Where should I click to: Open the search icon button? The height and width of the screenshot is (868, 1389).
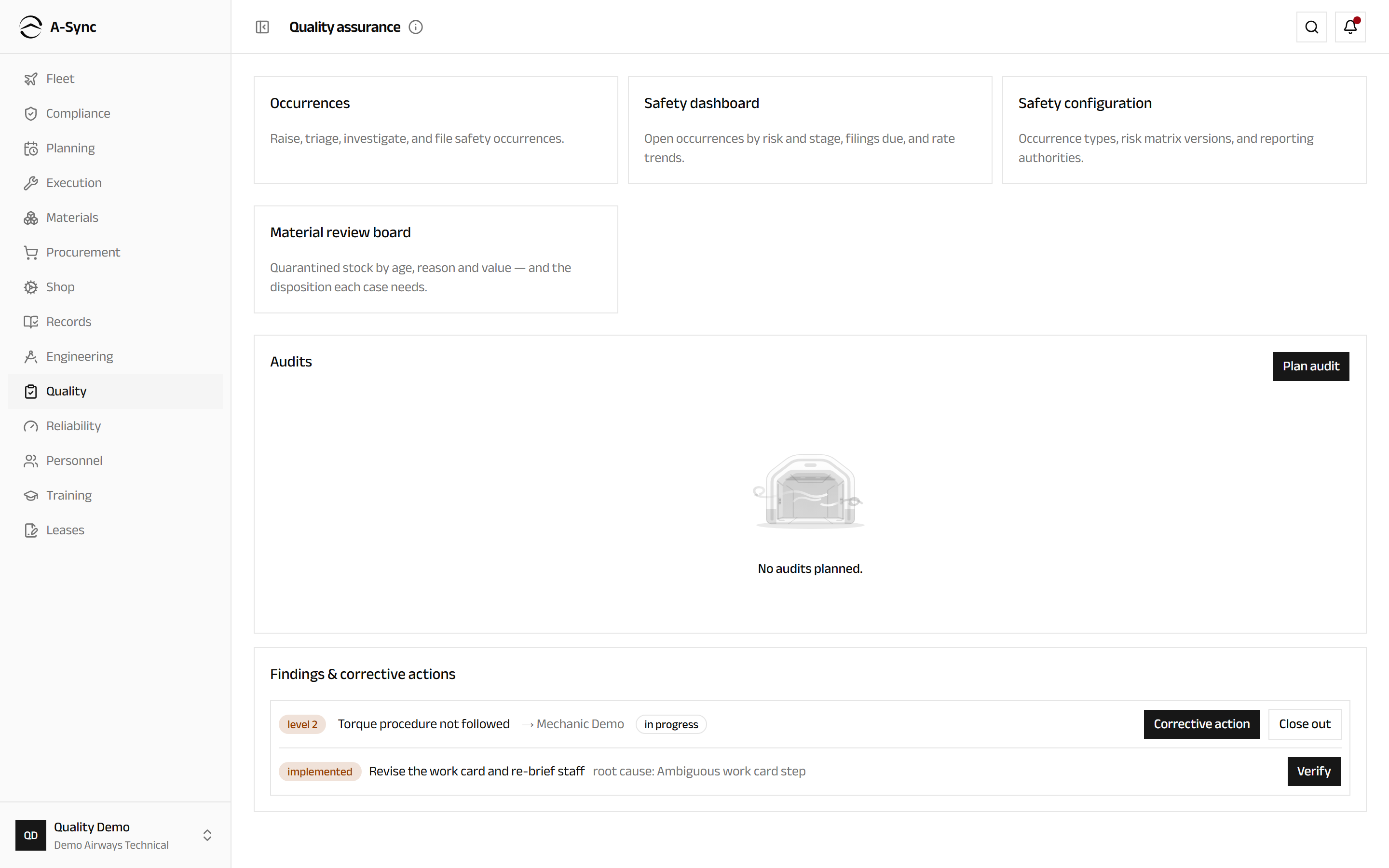click(x=1311, y=27)
